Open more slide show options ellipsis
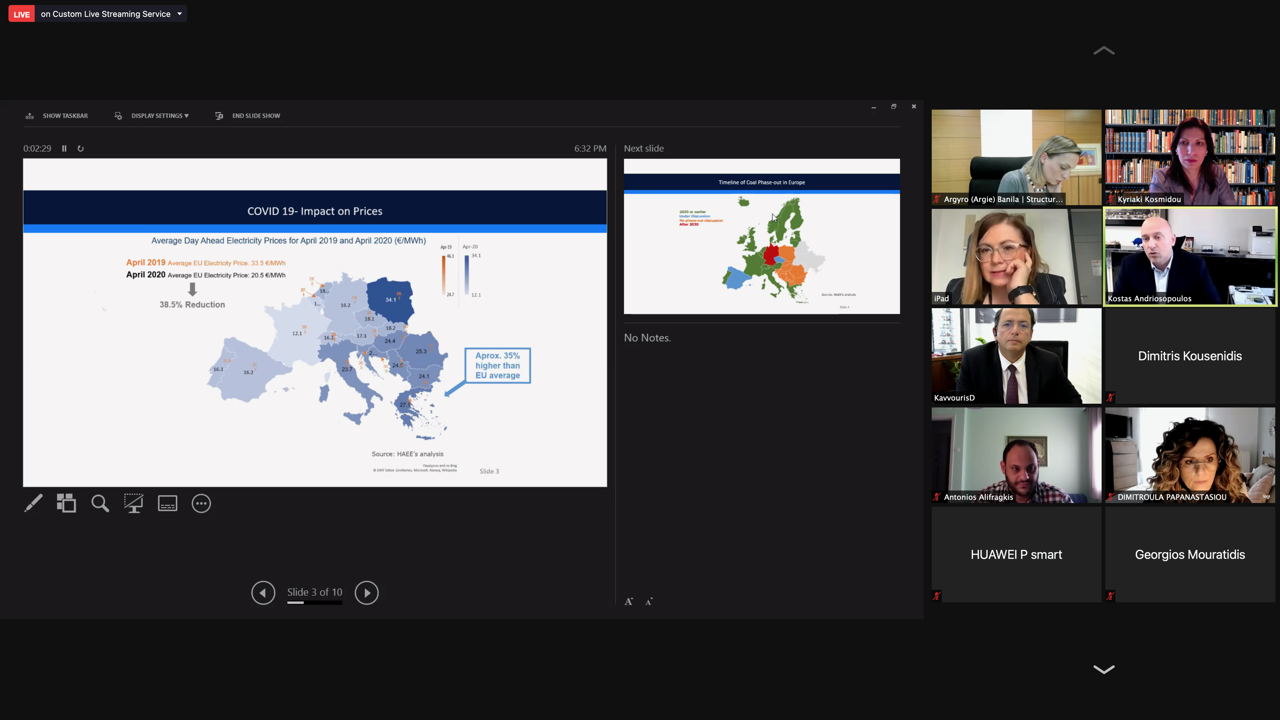Image resolution: width=1280 pixels, height=720 pixels. click(201, 504)
